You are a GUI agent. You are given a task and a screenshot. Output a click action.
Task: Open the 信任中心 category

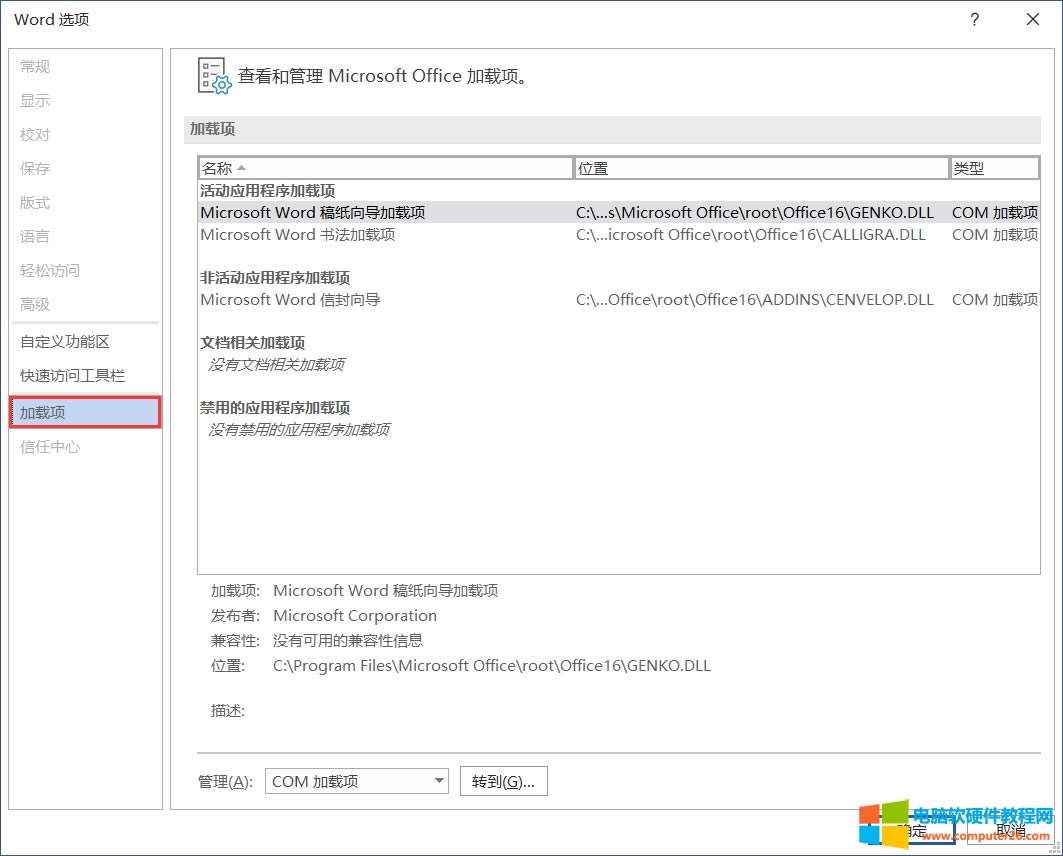click(x=50, y=447)
